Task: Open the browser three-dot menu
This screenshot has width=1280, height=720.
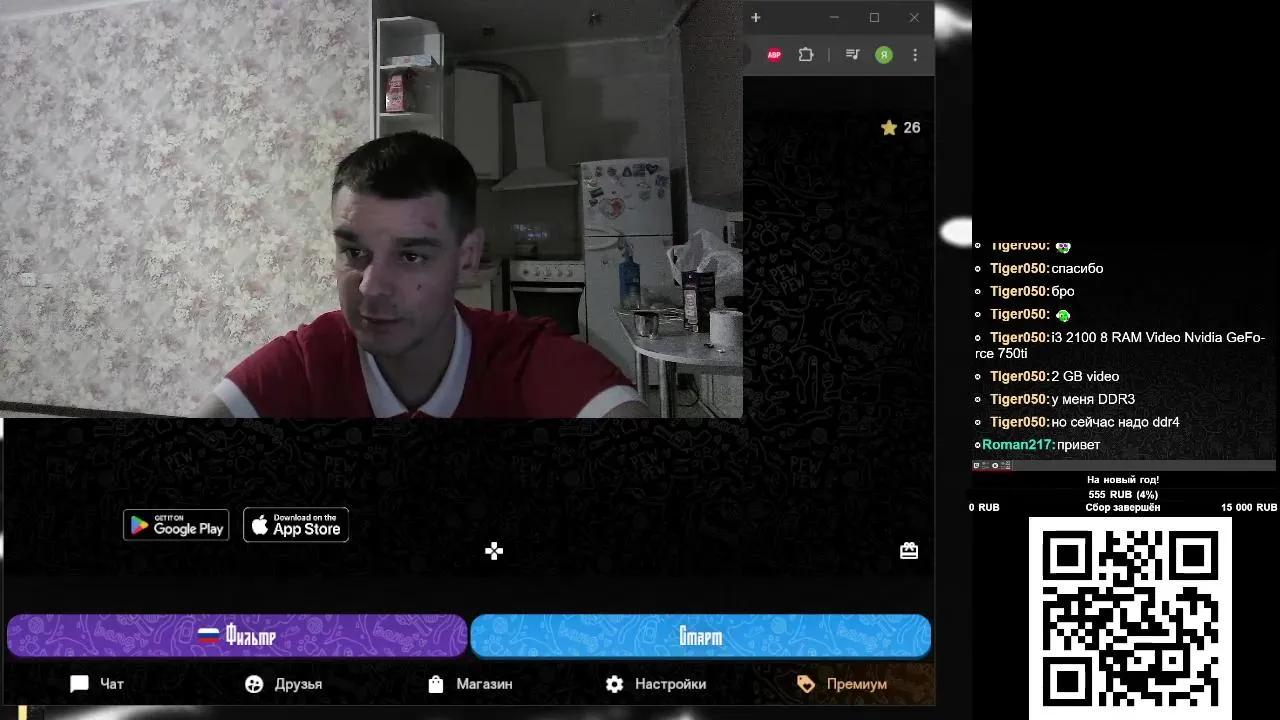Action: pos(915,55)
